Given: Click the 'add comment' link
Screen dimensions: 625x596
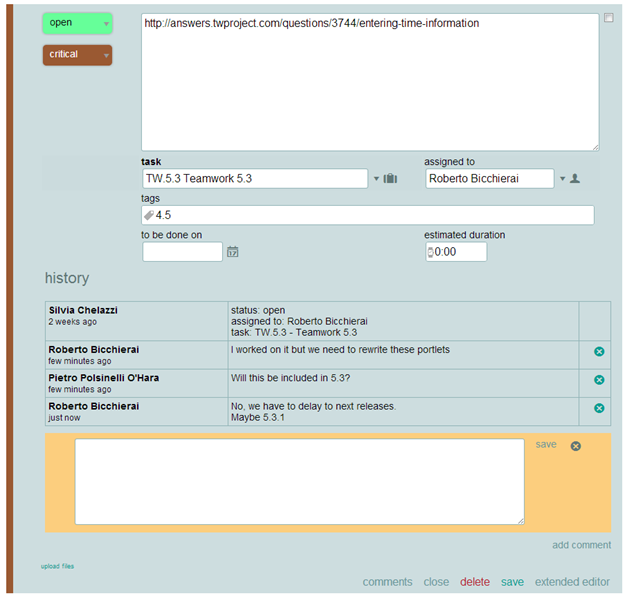Looking at the screenshot, I should pyautogui.click(x=581, y=545).
